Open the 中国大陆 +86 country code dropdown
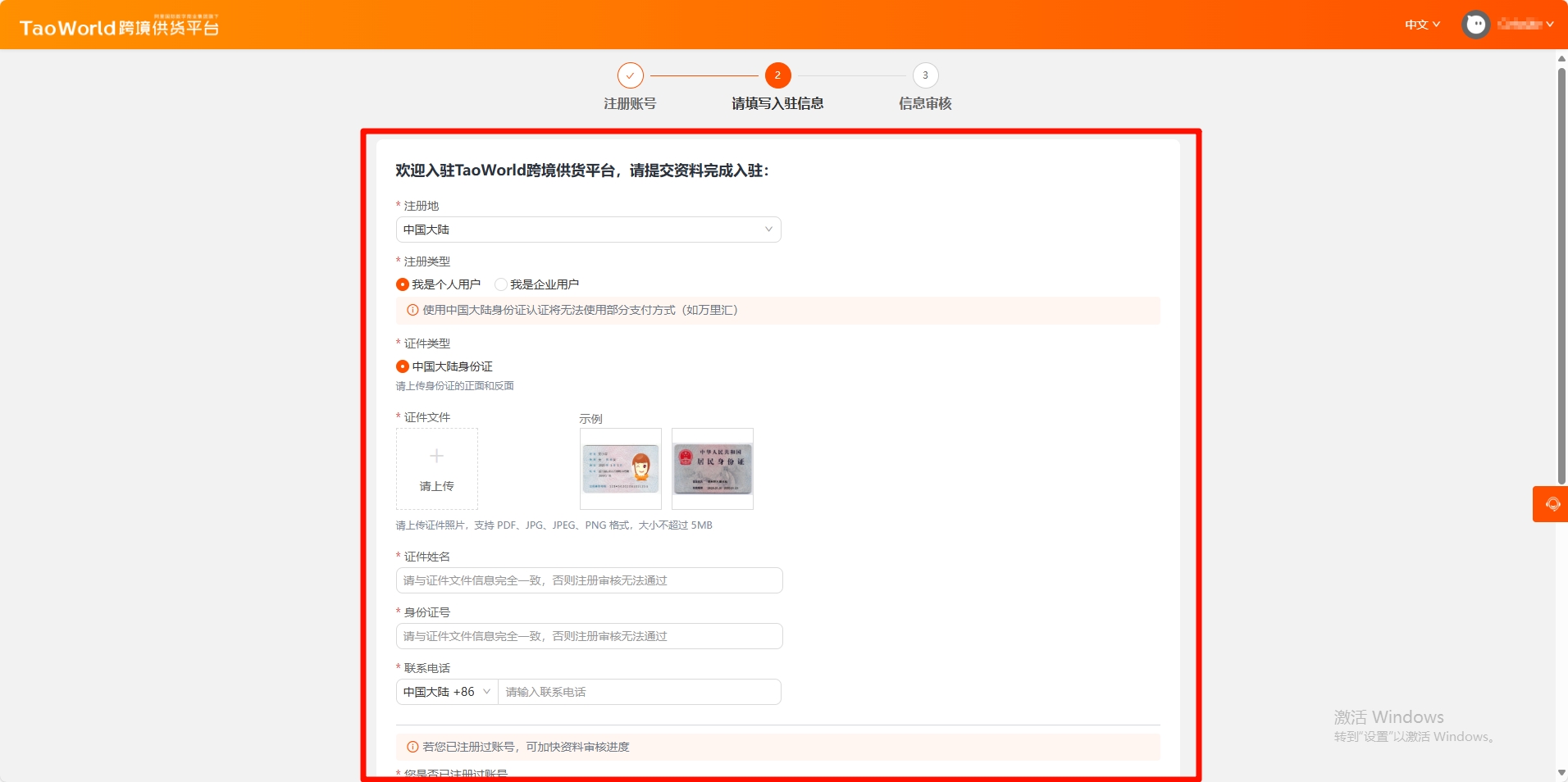Viewport: 1568px width, 782px height. pos(447,692)
